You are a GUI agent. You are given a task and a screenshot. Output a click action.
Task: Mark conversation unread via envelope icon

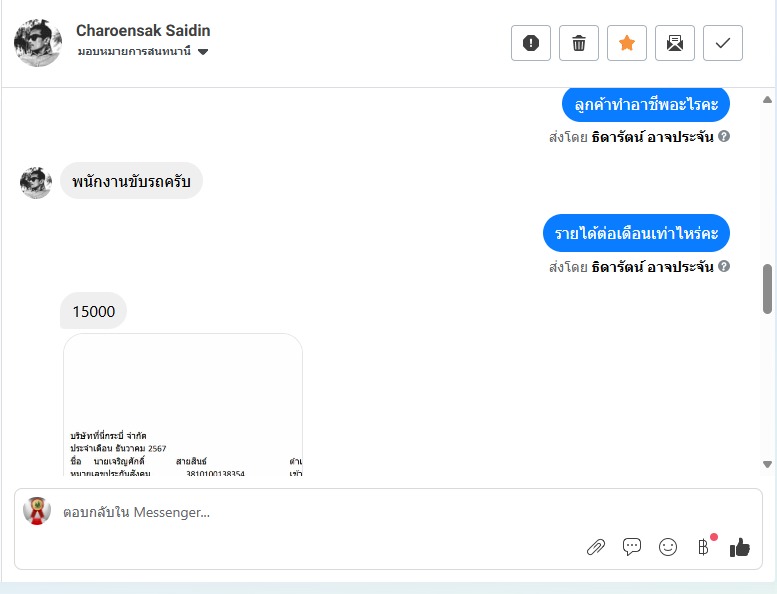tap(675, 43)
